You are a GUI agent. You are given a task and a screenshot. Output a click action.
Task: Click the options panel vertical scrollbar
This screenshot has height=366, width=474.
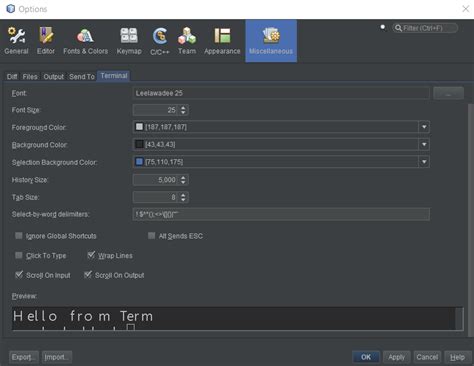[471, 220]
